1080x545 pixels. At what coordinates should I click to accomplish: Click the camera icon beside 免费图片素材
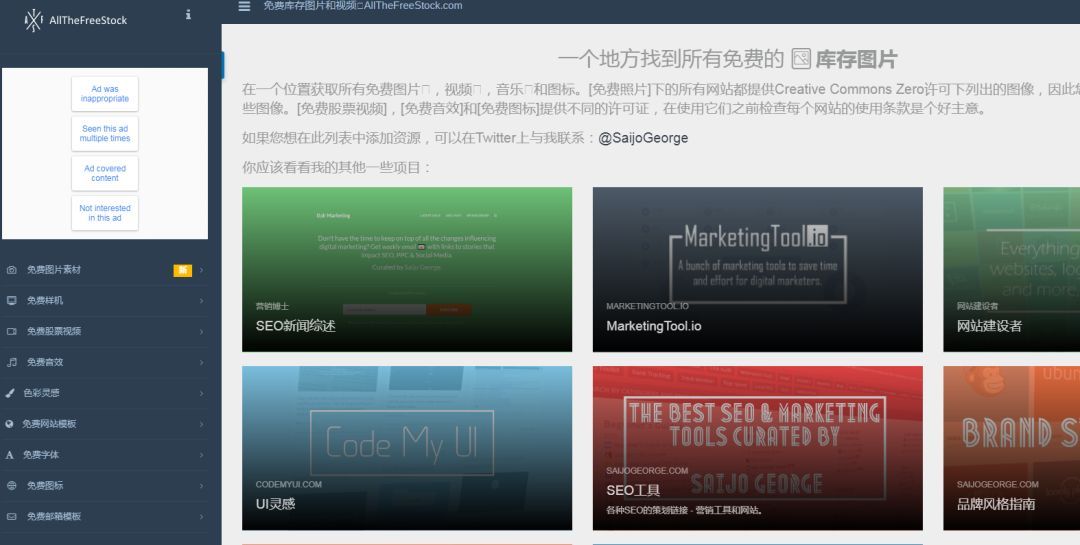click(12, 270)
